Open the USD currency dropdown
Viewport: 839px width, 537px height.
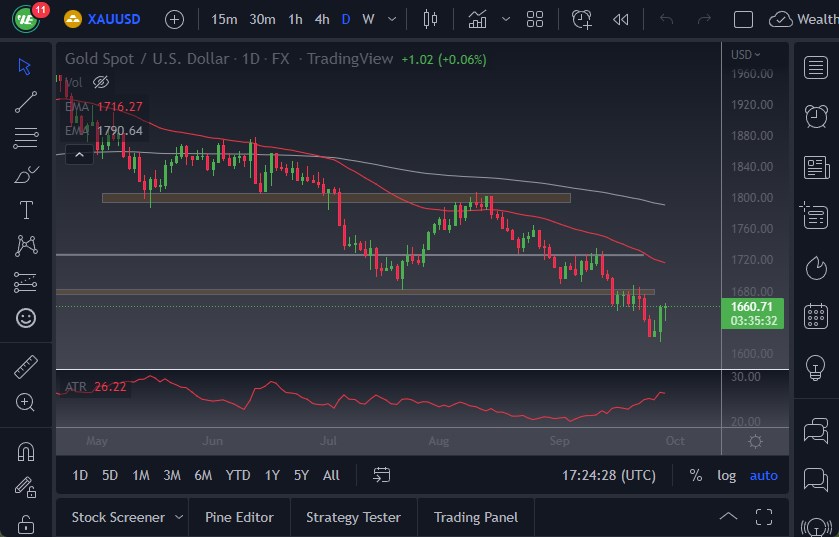pos(745,55)
